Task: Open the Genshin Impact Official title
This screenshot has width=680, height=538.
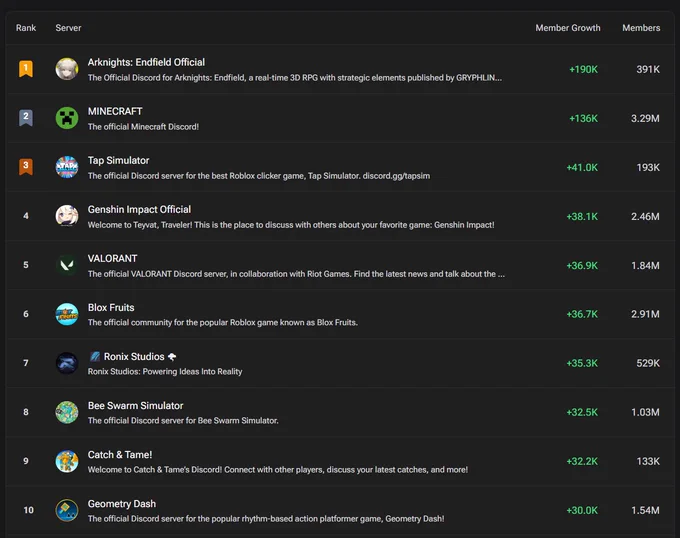Action: click(139, 209)
